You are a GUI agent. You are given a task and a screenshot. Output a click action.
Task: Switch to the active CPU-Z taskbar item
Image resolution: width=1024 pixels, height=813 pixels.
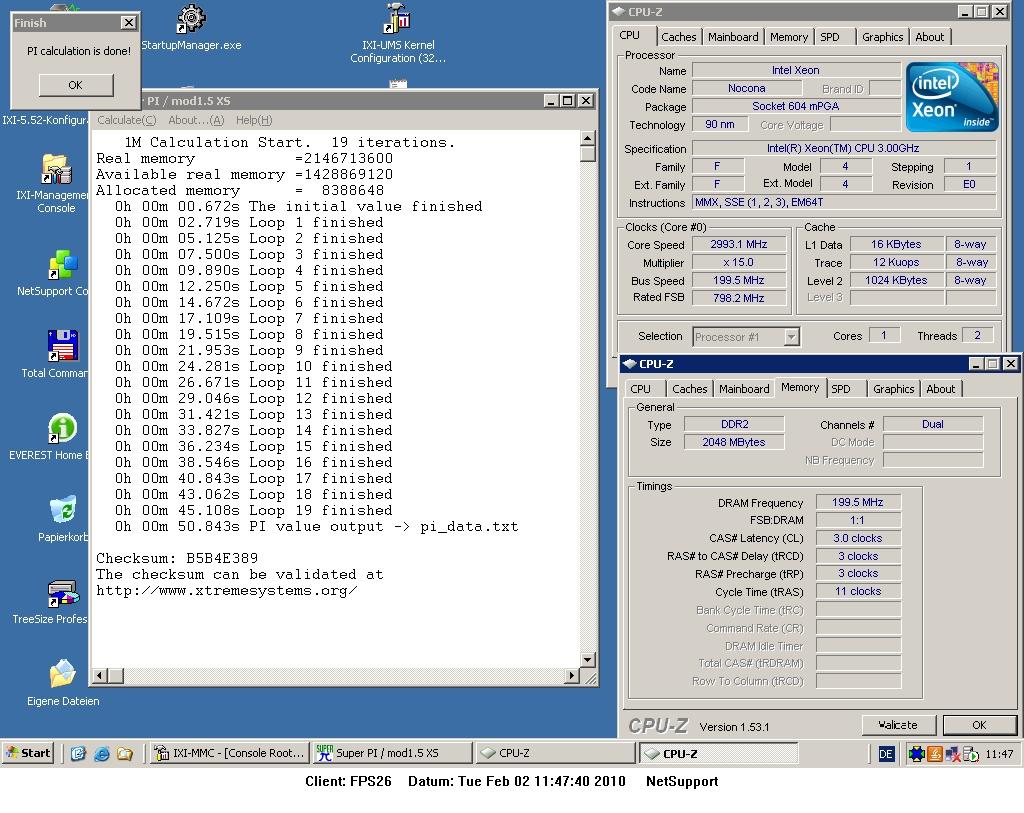(x=718, y=753)
